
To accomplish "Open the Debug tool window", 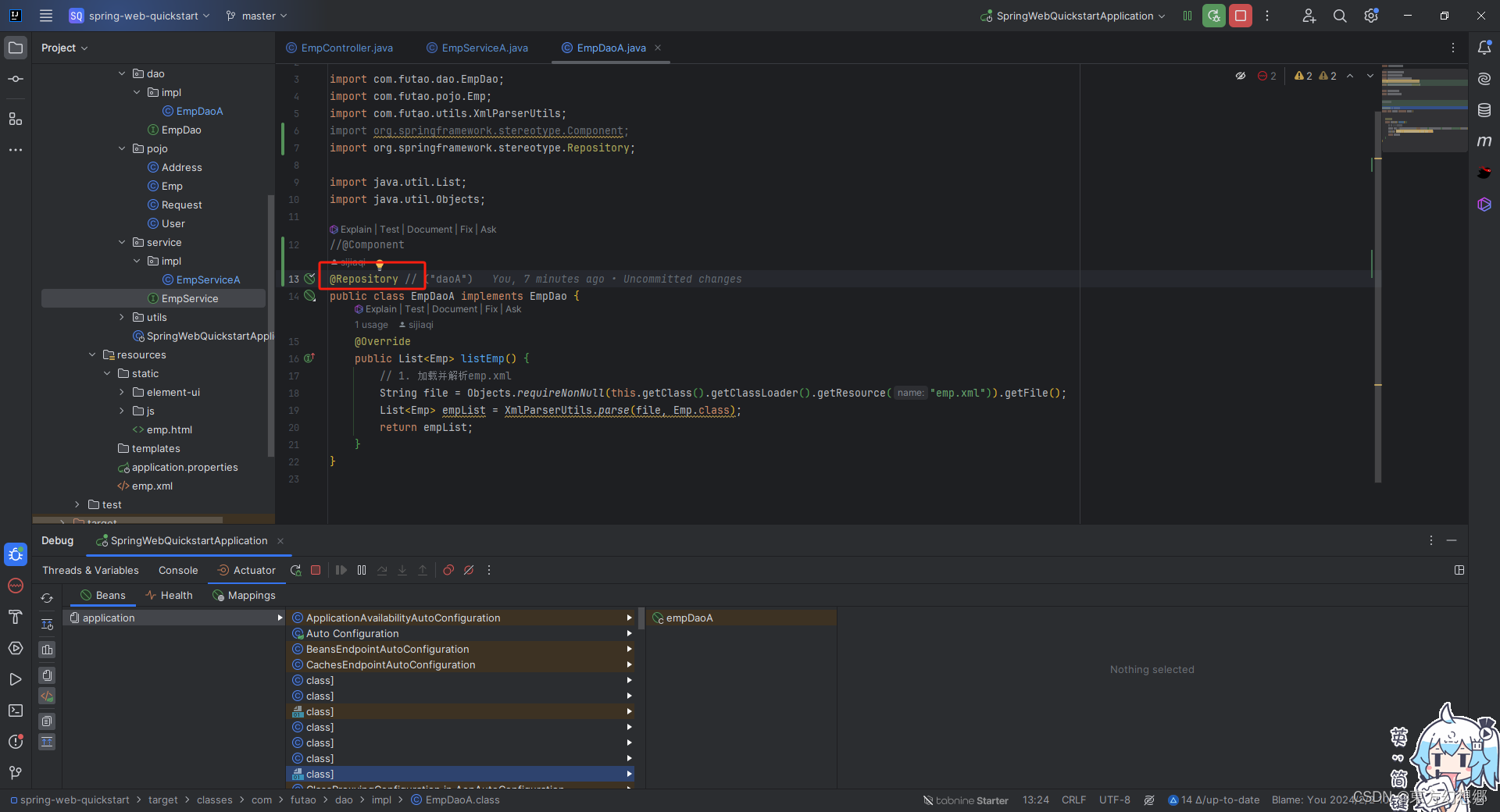I will click(x=16, y=554).
